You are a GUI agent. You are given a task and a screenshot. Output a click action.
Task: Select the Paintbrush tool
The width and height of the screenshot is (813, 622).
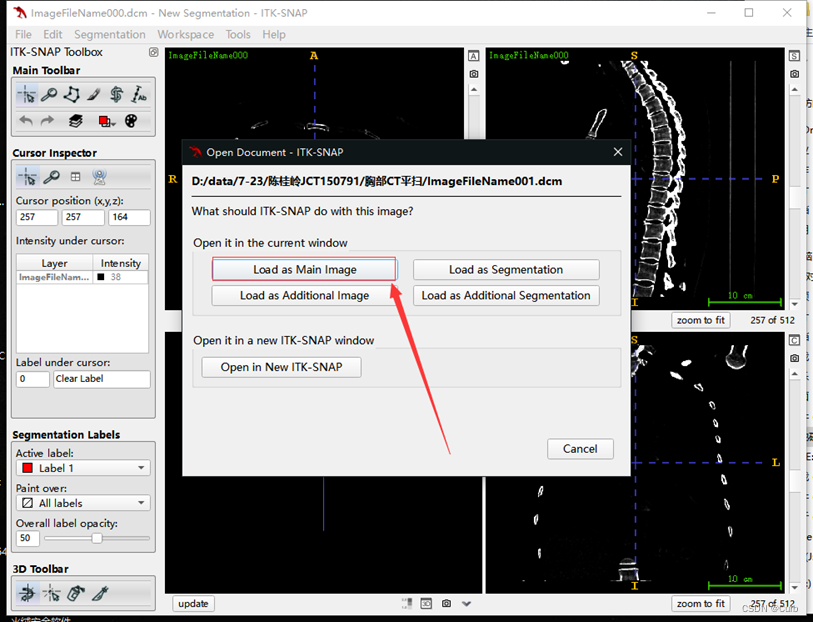coord(94,95)
